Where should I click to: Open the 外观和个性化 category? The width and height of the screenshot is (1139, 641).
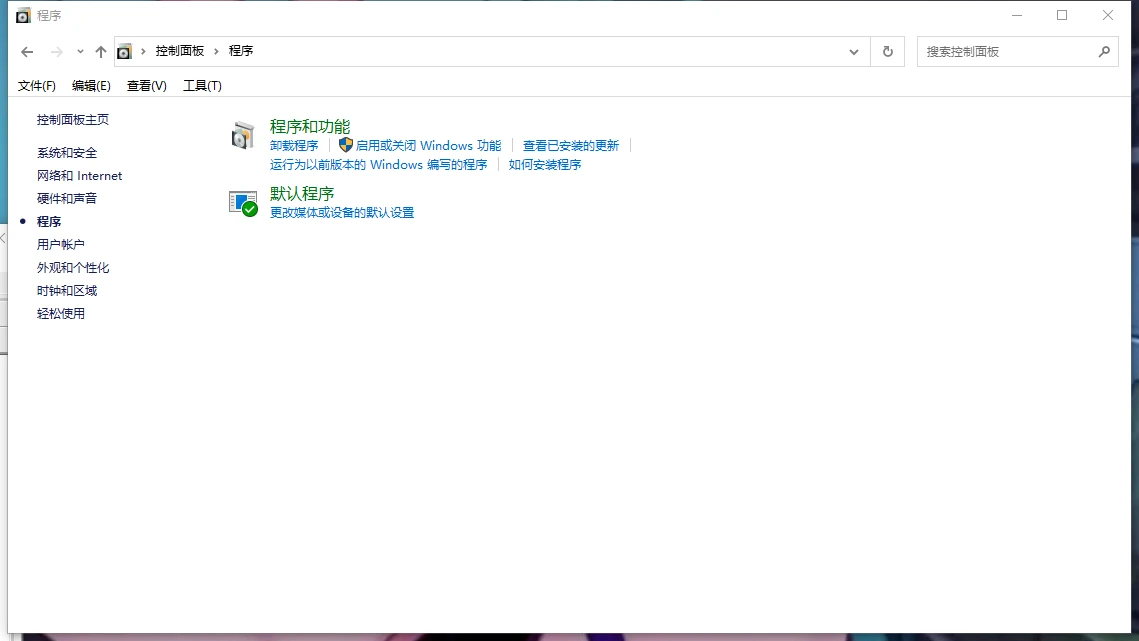point(73,267)
